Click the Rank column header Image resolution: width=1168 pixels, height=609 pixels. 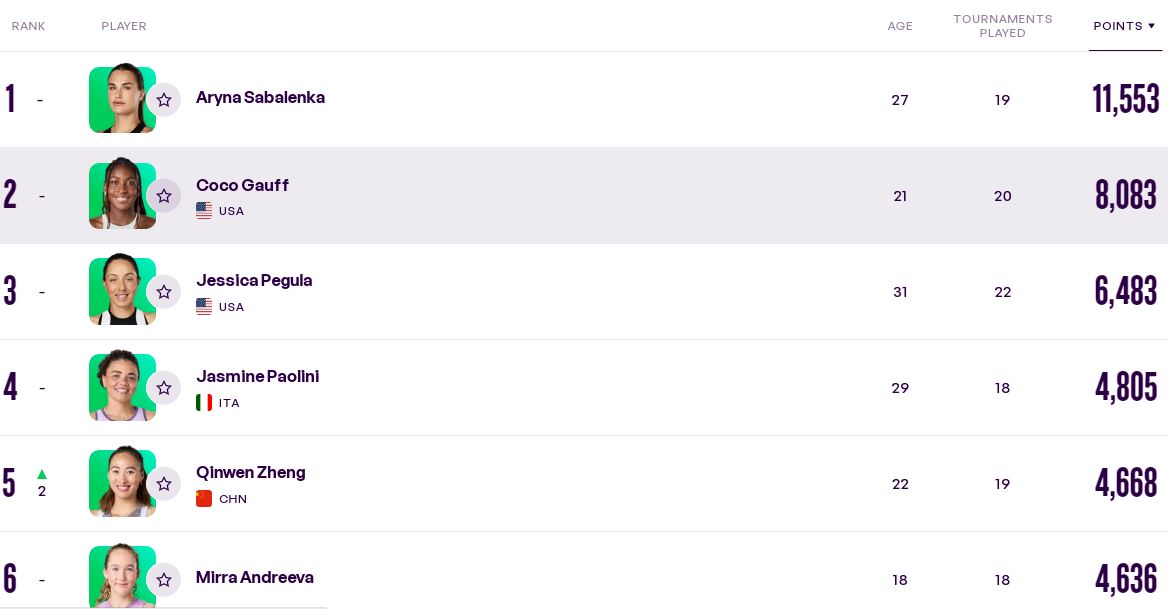coord(28,26)
